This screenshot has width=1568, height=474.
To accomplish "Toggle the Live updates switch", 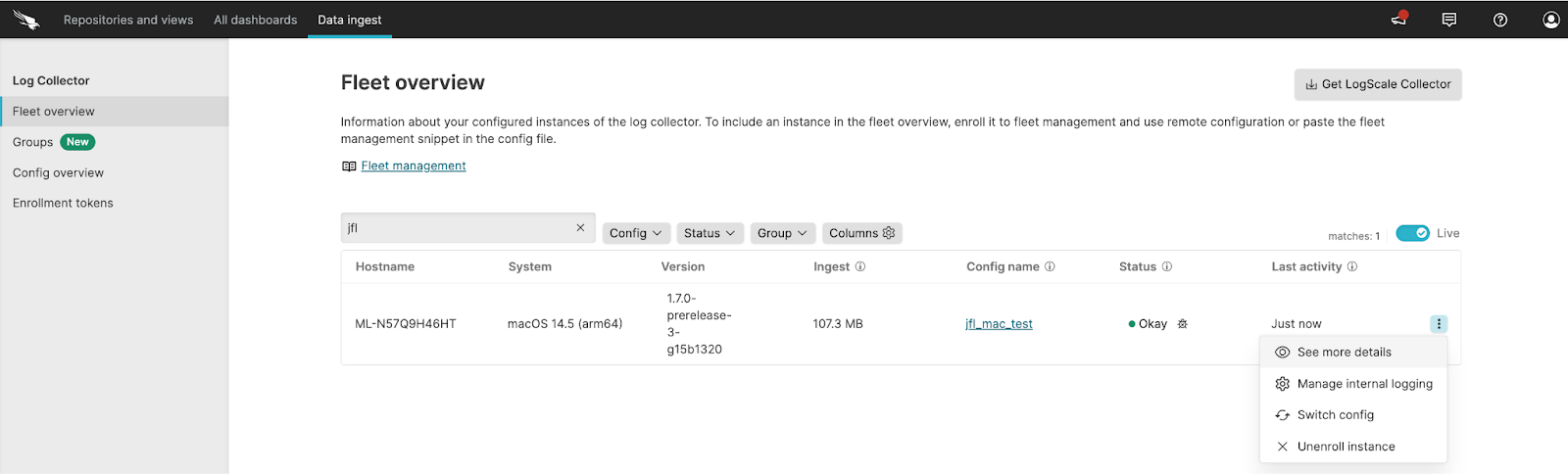I will (x=1412, y=233).
